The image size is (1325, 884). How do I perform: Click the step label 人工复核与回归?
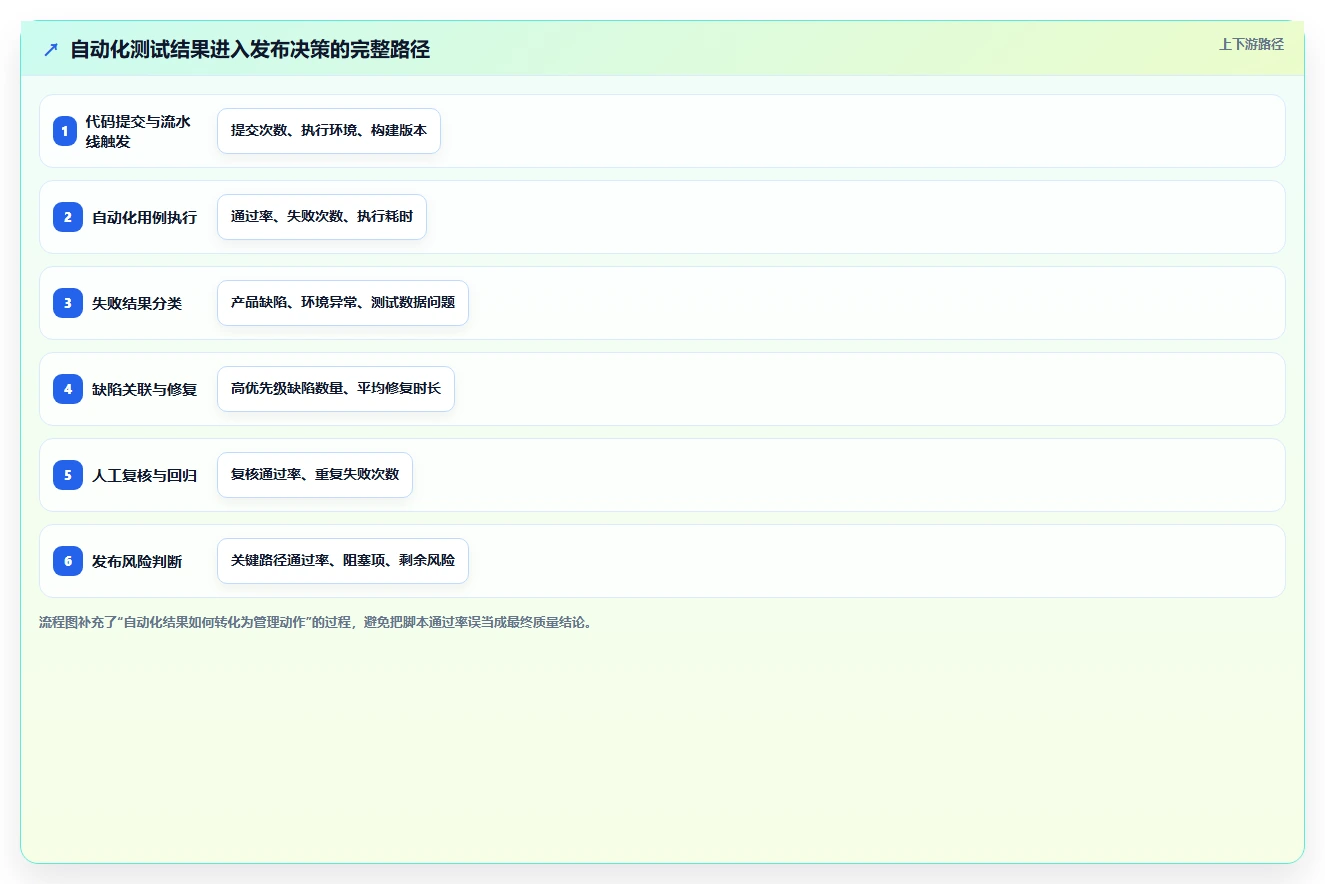pyautogui.click(x=145, y=475)
